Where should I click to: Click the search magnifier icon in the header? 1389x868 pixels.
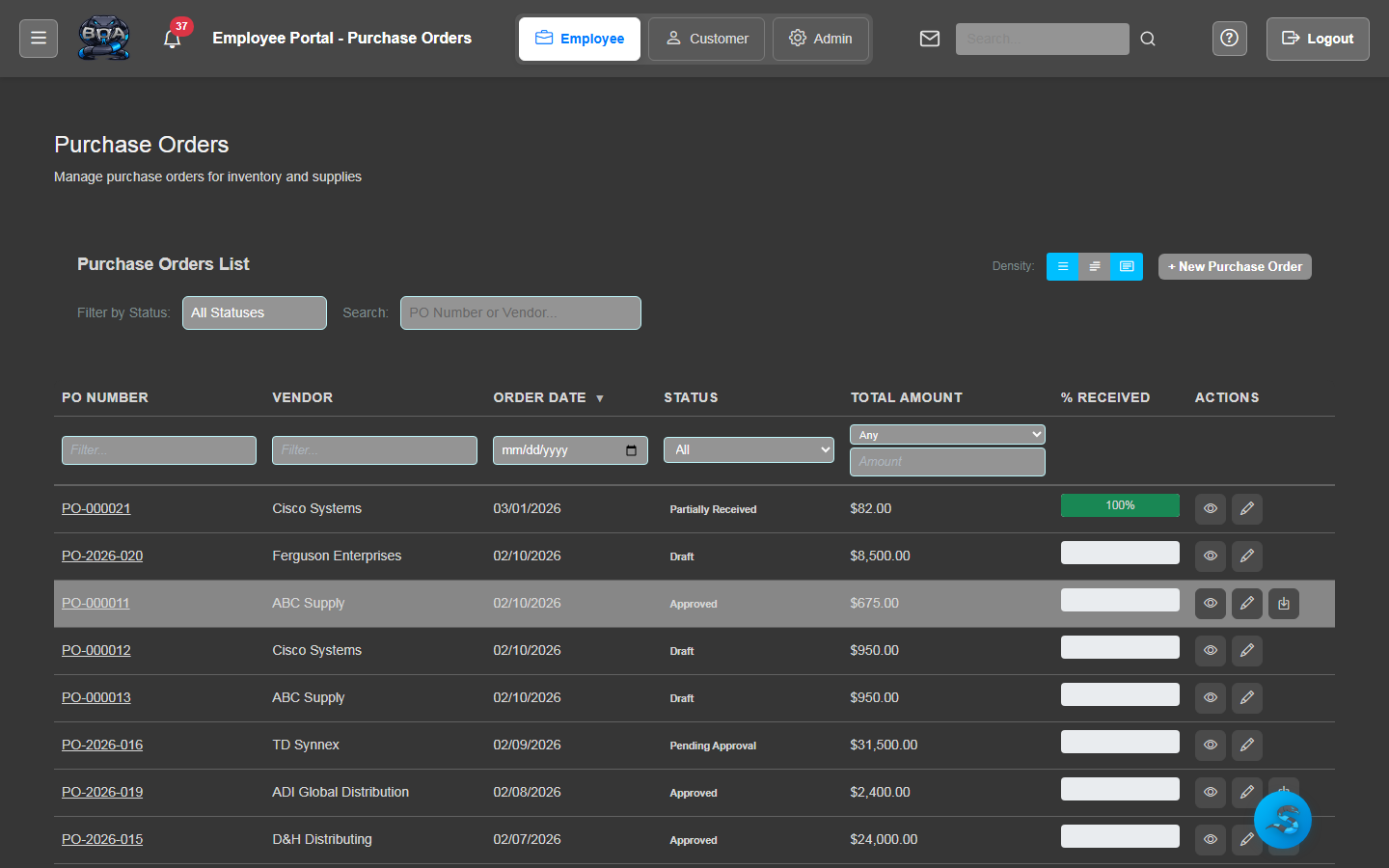point(1147,39)
